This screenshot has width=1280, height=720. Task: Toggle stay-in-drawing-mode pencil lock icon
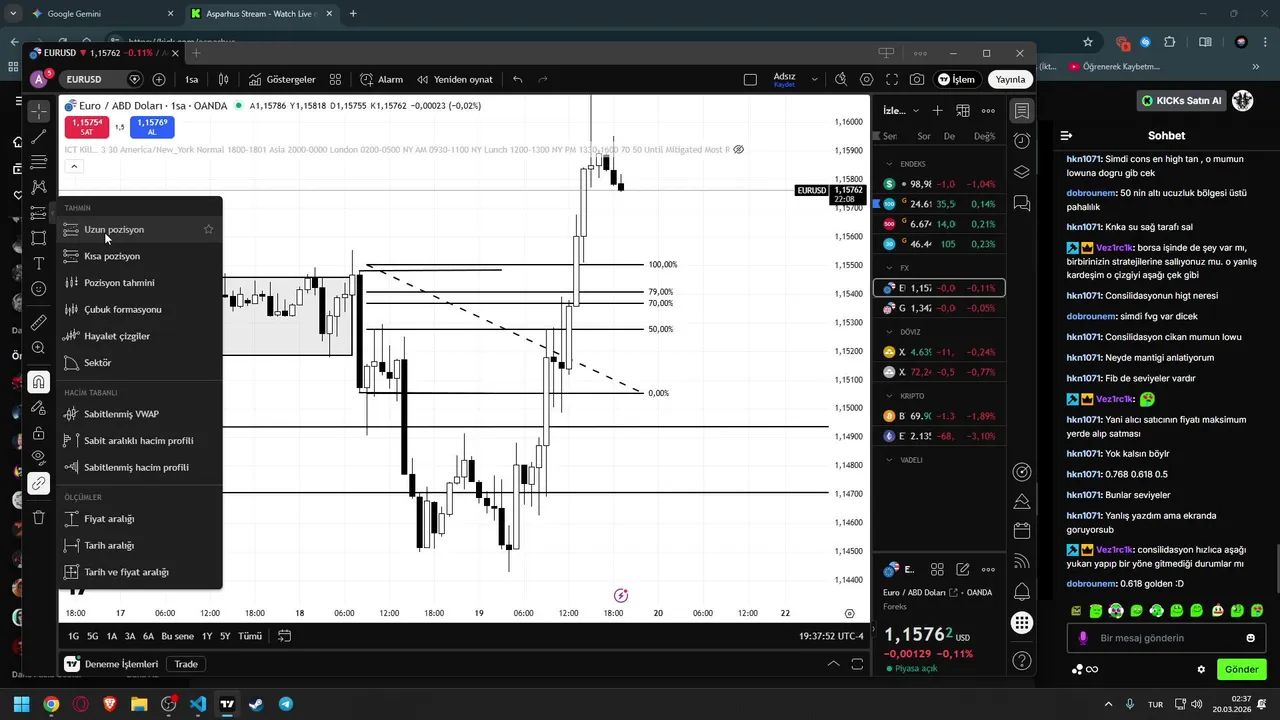tap(38, 408)
